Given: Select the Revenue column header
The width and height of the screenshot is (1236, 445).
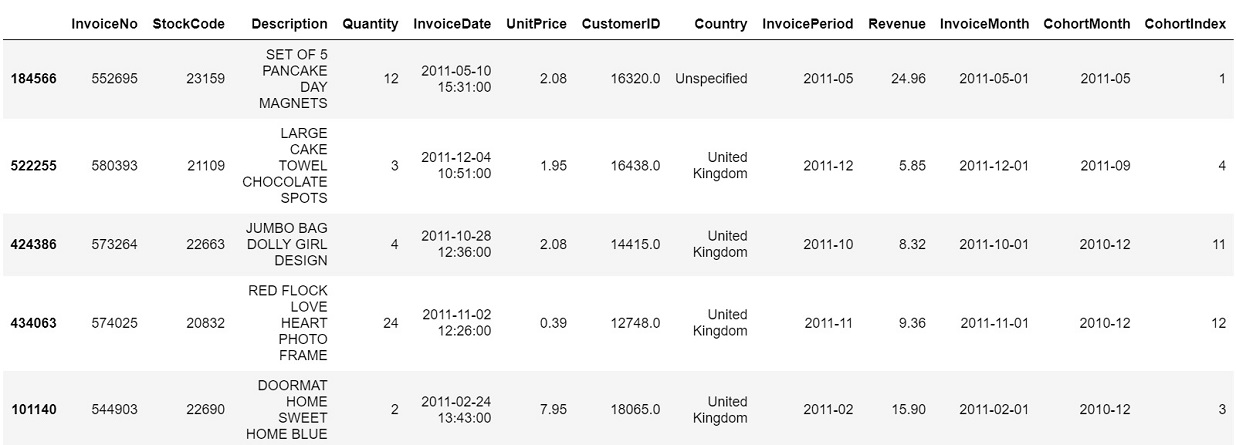Looking at the screenshot, I should click(x=897, y=23).
